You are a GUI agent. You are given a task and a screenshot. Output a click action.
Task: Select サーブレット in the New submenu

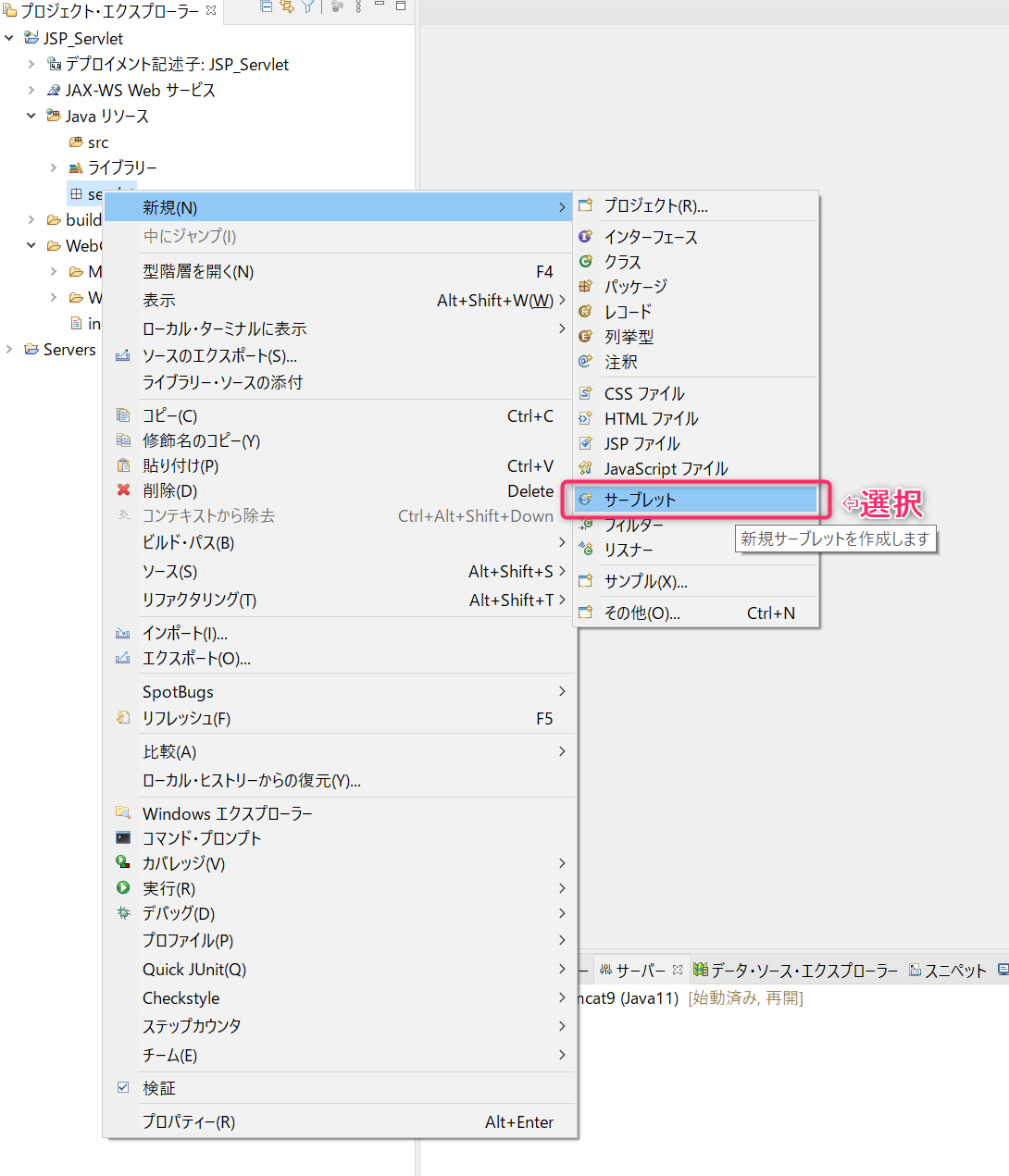click(x=694, y=500)
